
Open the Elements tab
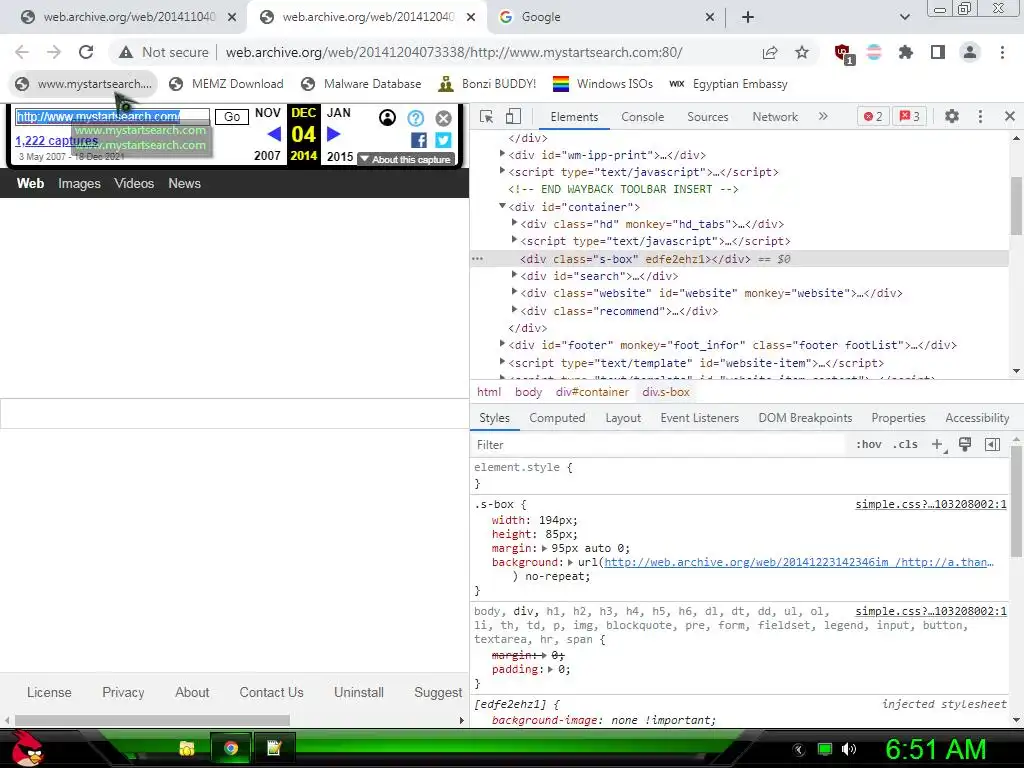574,117
